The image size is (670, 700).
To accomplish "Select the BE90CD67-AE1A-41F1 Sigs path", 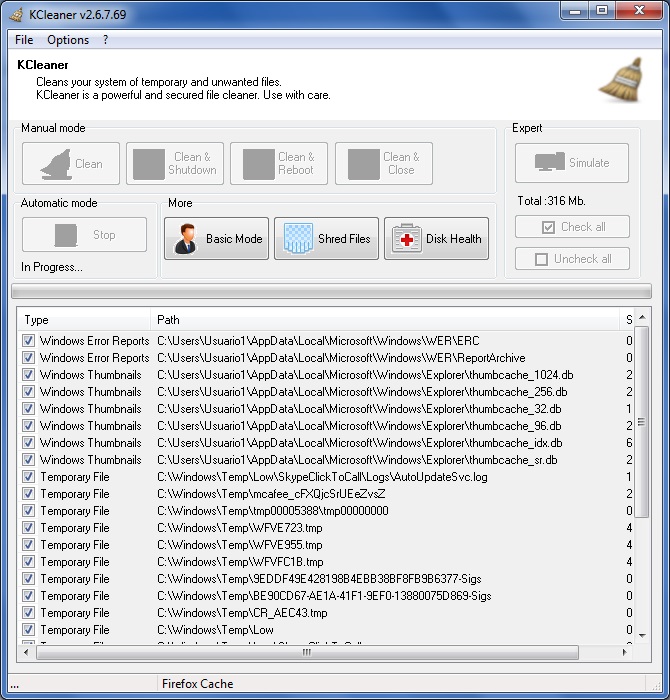I will [x=324, y=596].
